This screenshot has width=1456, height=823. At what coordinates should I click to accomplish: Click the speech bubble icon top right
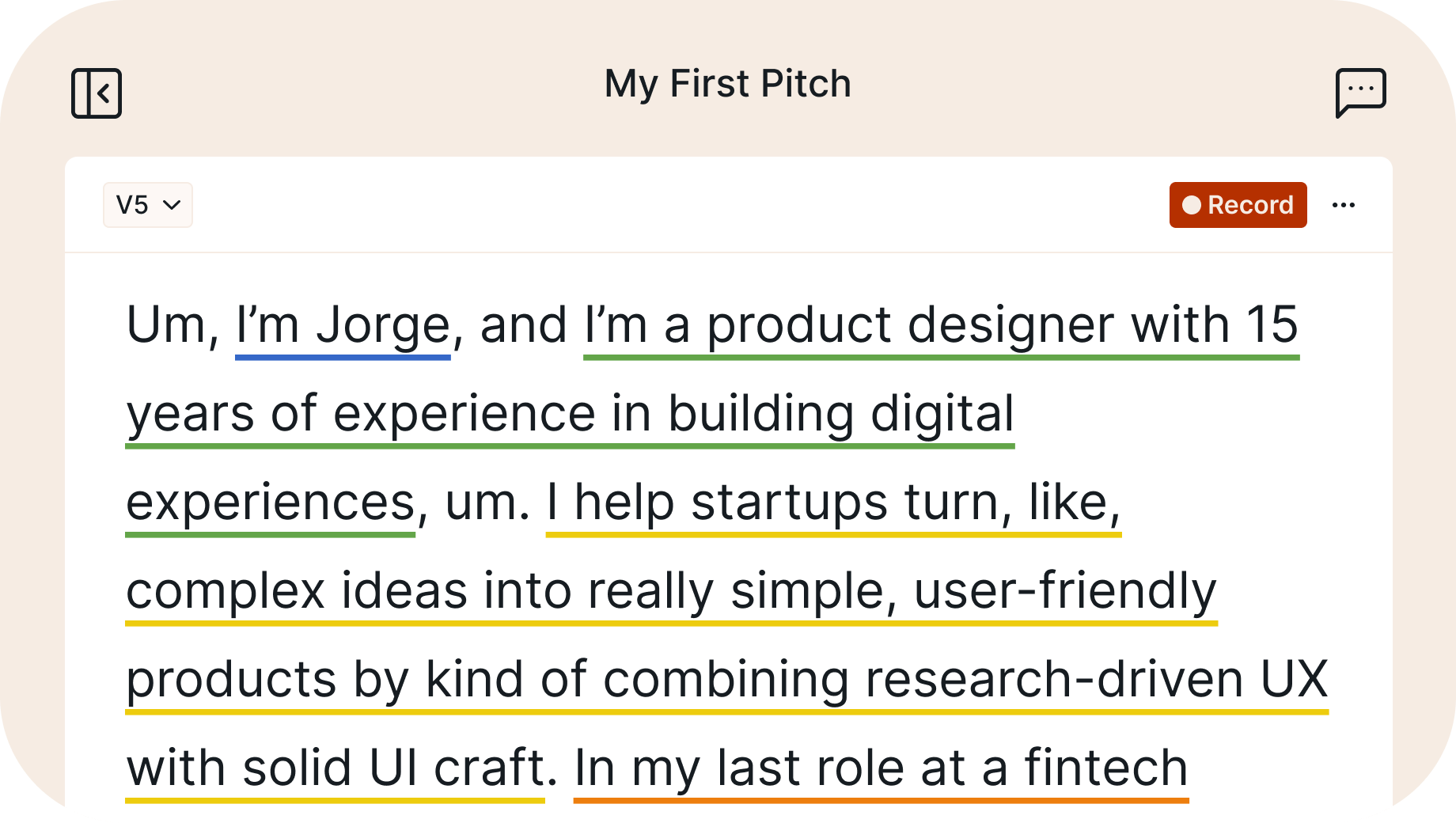click(1363, 93)
